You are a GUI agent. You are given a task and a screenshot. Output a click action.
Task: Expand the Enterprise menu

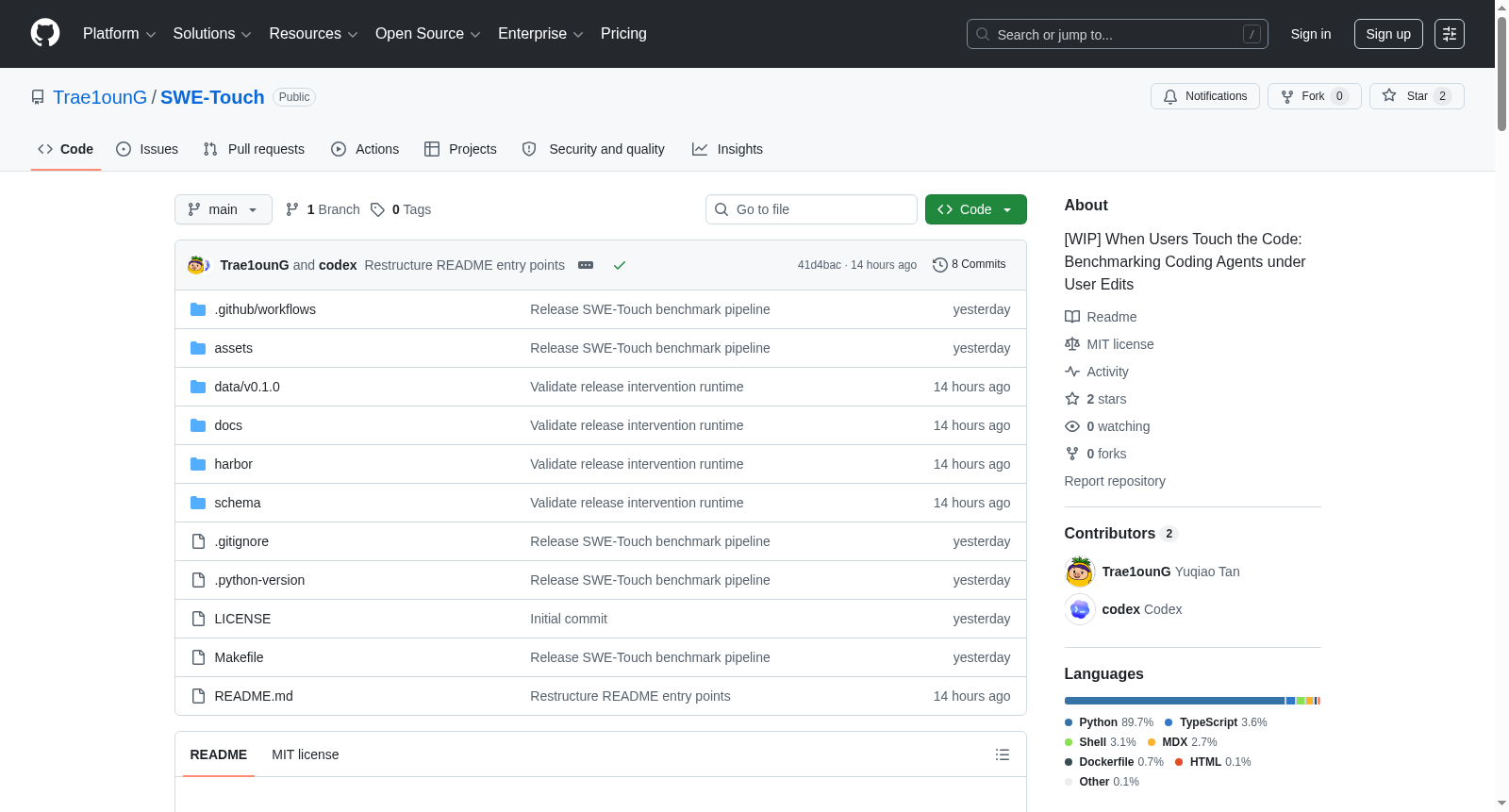(x=540, y=34)
